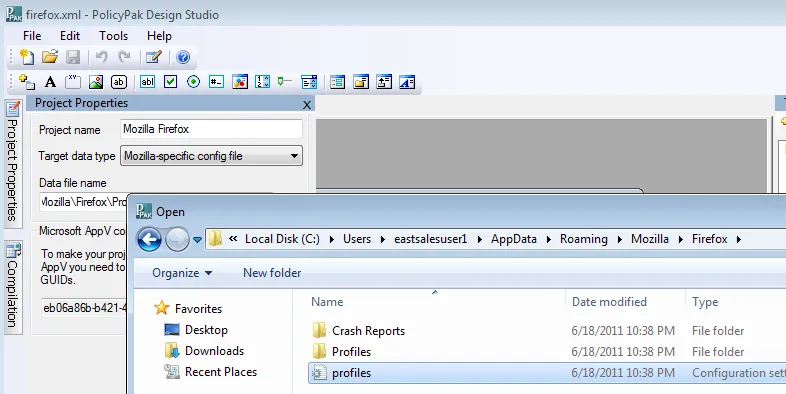The image size is (786, 394).
Task: Select Desktop under Favorites
Action: click(196, 329)
